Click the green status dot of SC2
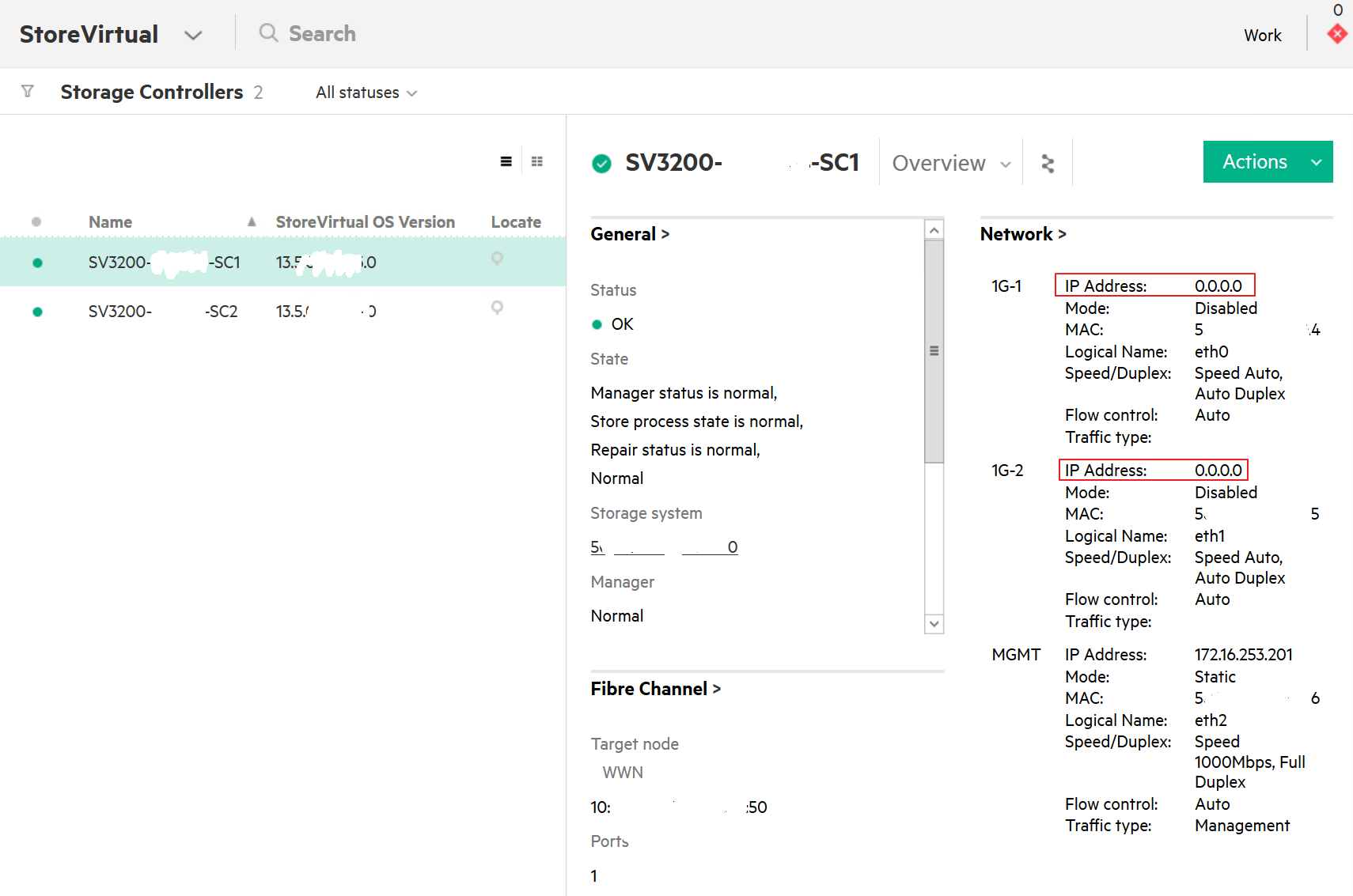The image size is (1353, 896). point(37,312)
